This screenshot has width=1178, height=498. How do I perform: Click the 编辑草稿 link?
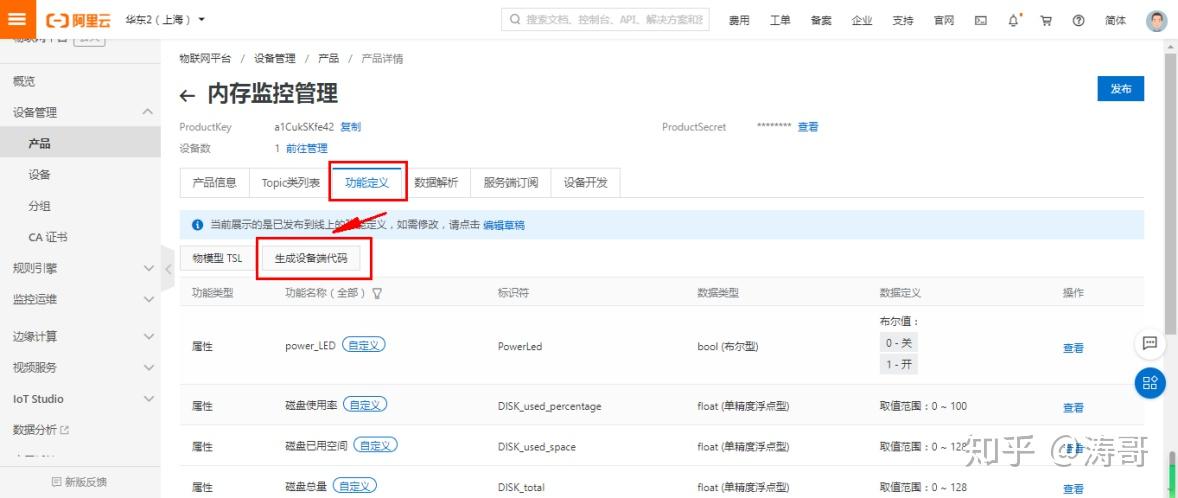point(503,225)
